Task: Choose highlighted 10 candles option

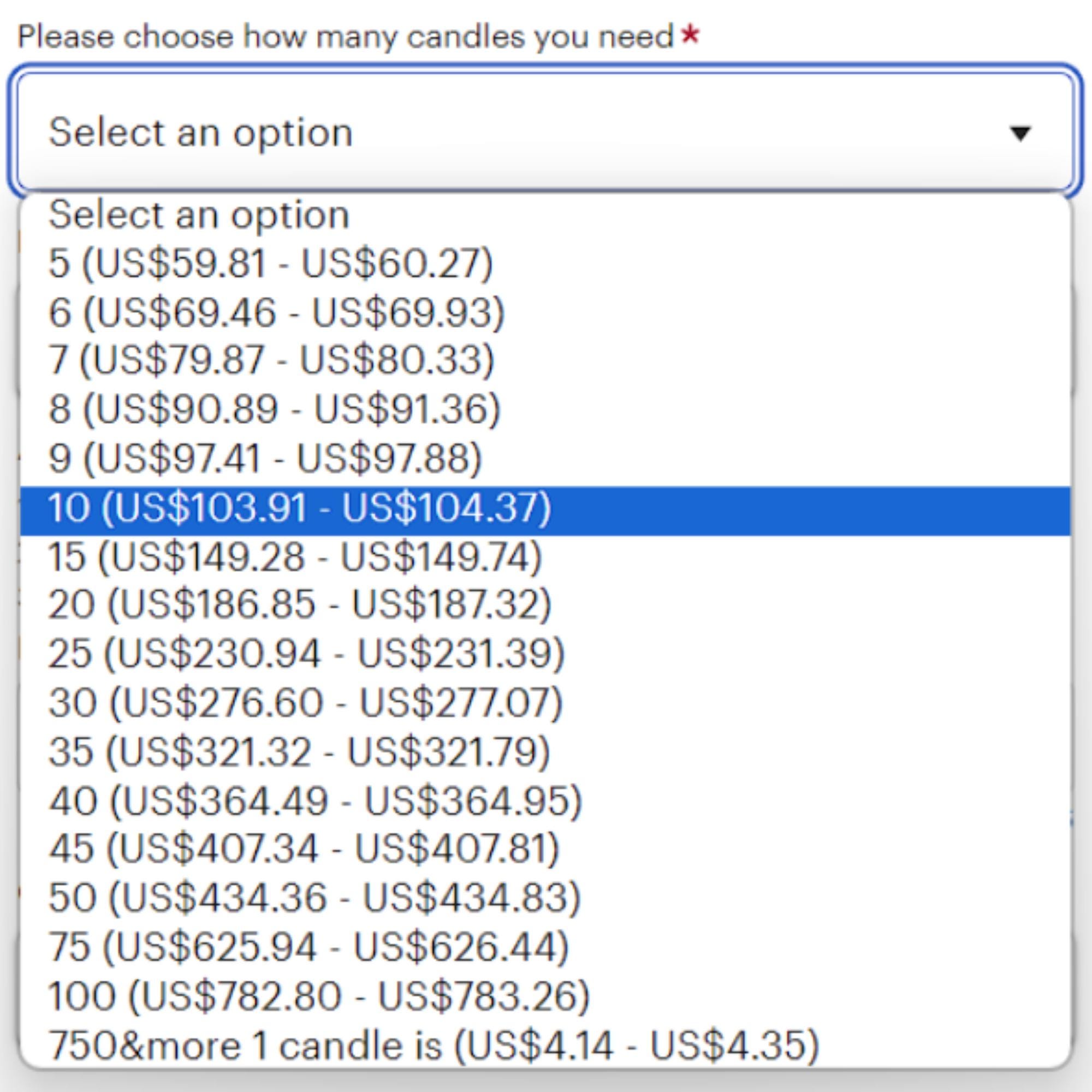Action: 300,507
